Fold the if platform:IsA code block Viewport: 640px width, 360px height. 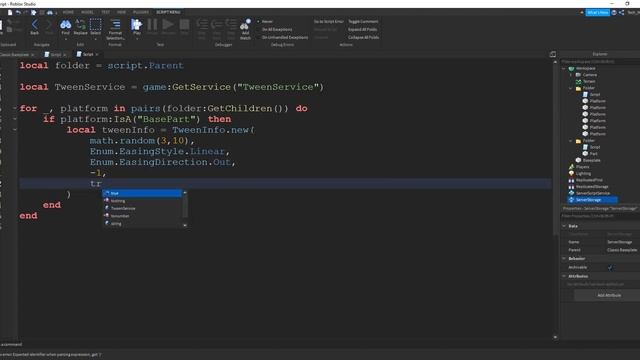tap(15, 119)
